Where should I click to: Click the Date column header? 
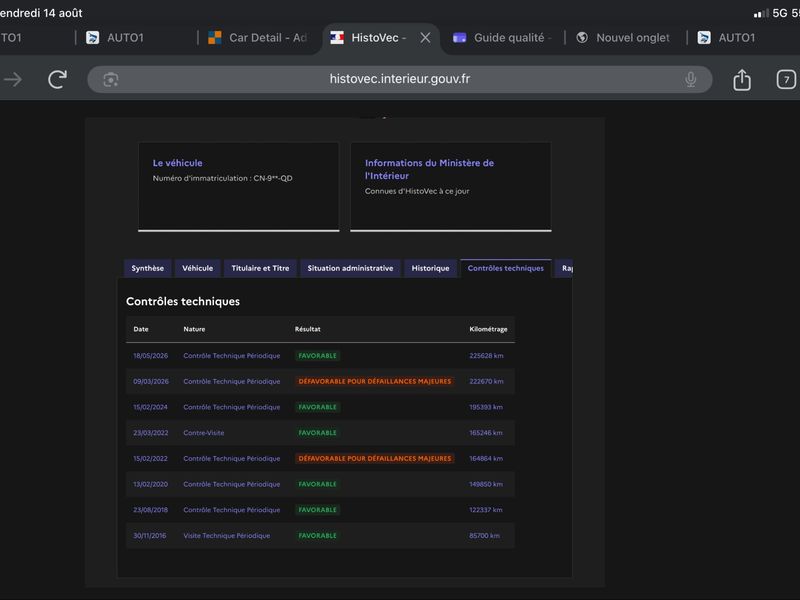[141, 329]
